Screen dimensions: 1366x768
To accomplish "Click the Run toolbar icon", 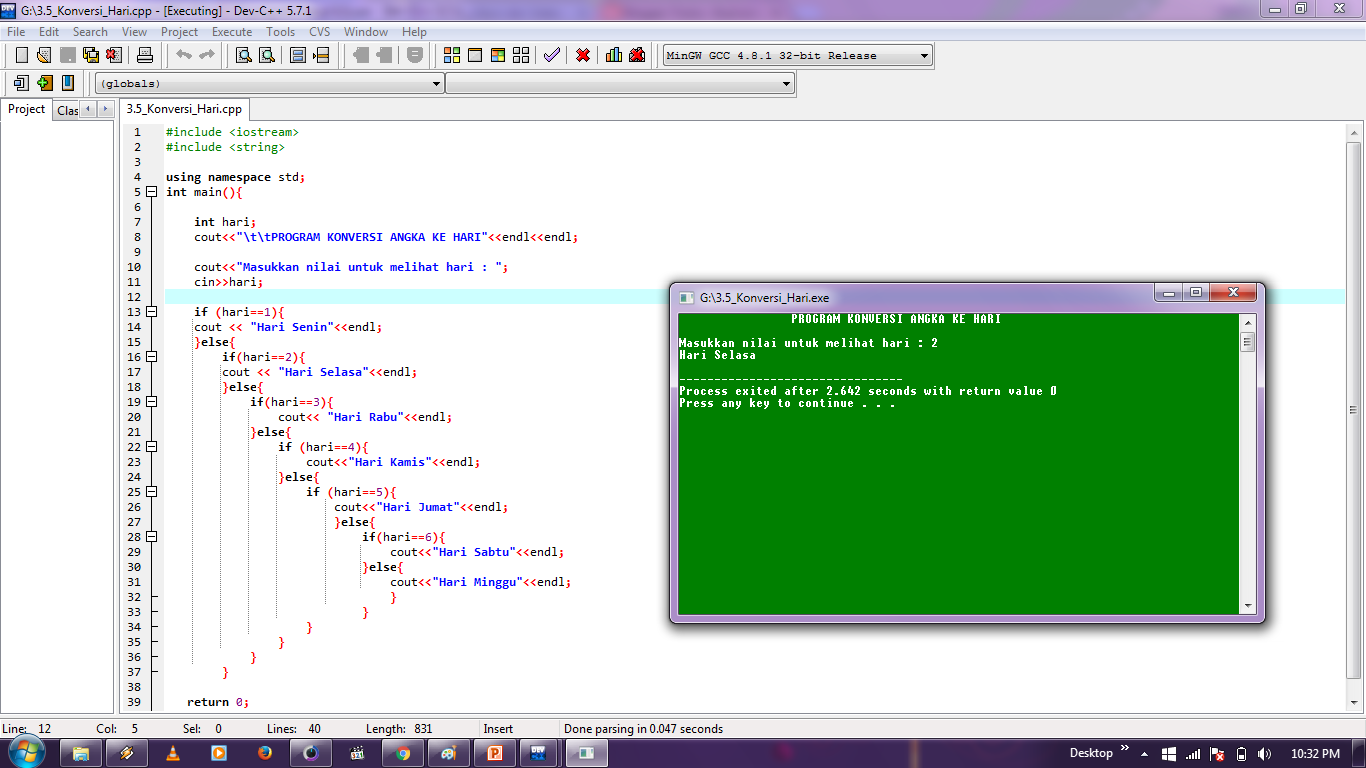I will [x=475, y=55].
